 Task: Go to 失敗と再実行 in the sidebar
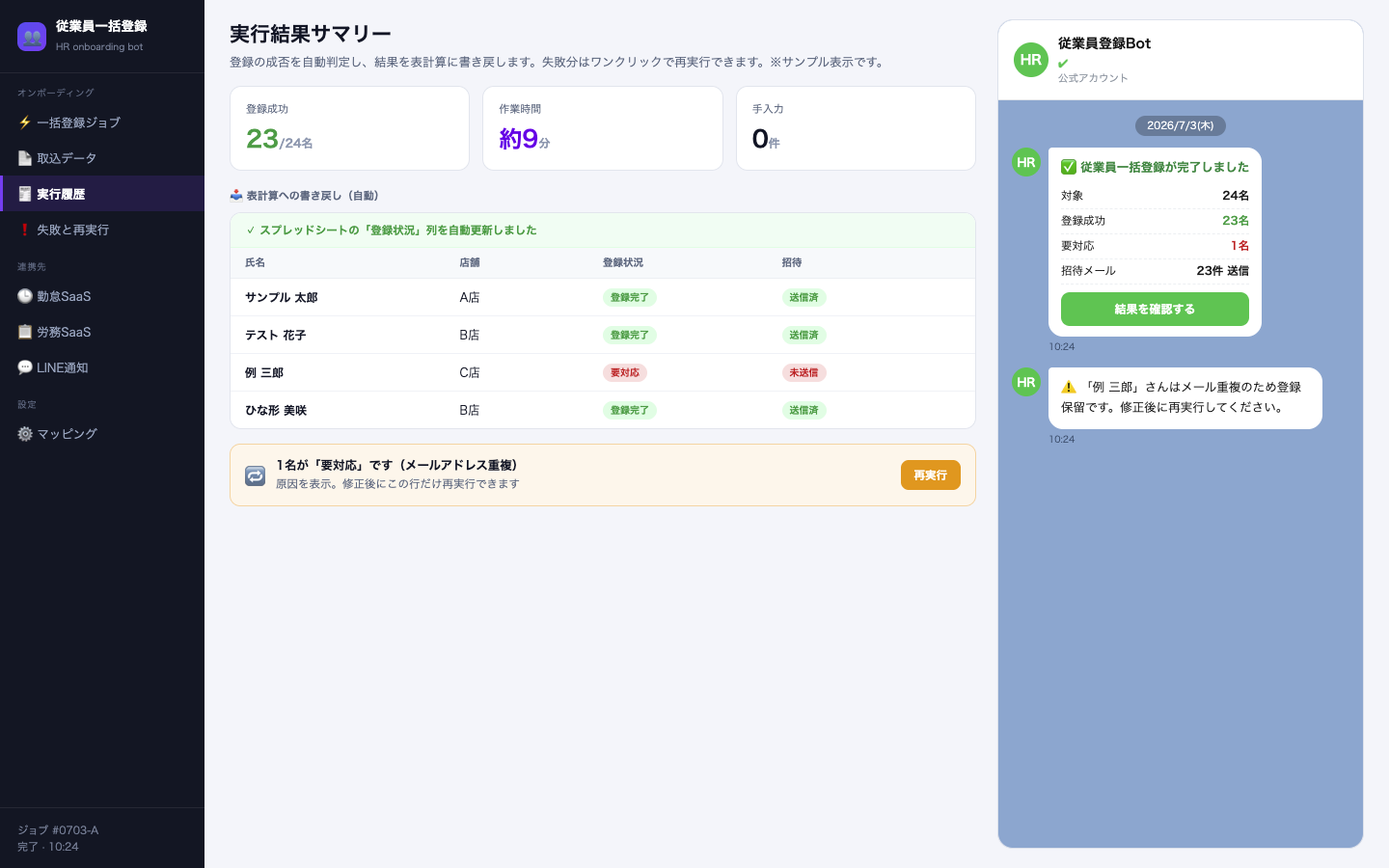tap(102, 230)
